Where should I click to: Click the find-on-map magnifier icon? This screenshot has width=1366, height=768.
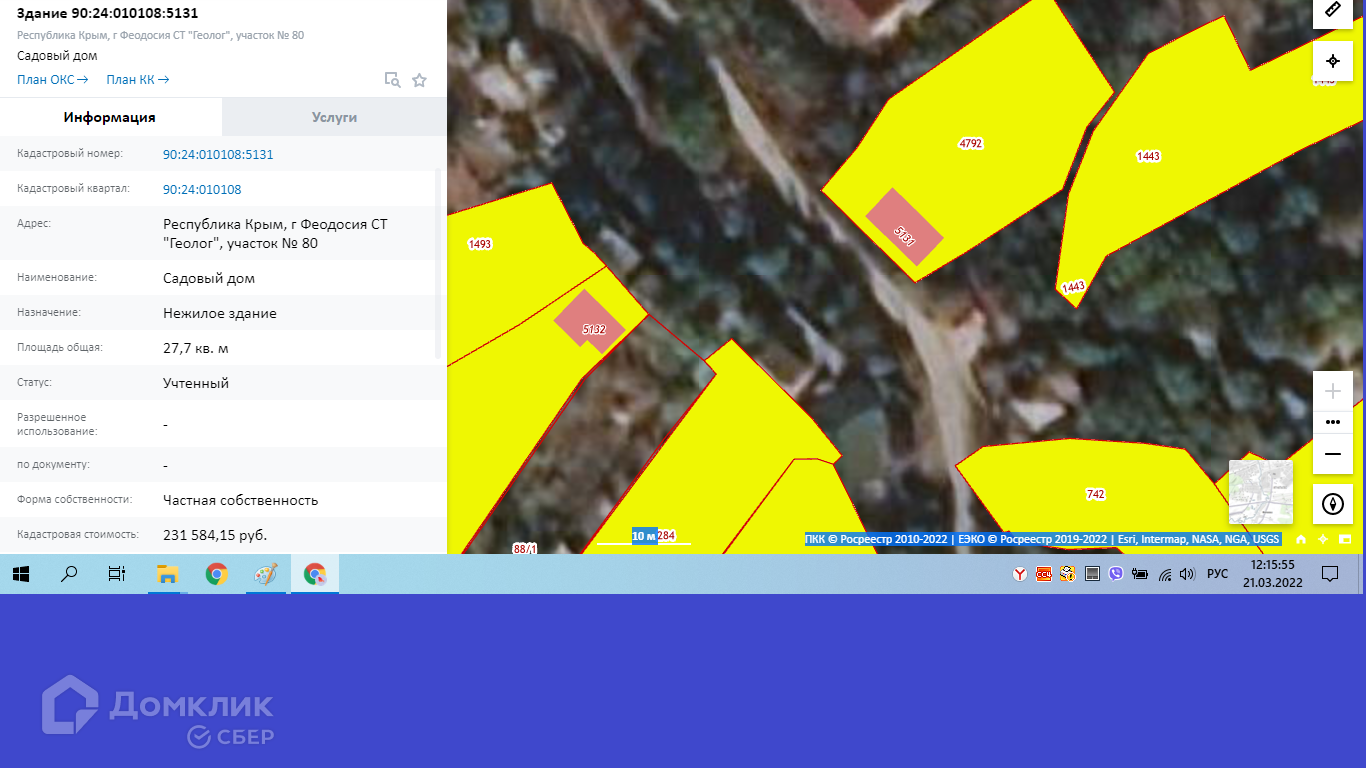coord(393,80)
